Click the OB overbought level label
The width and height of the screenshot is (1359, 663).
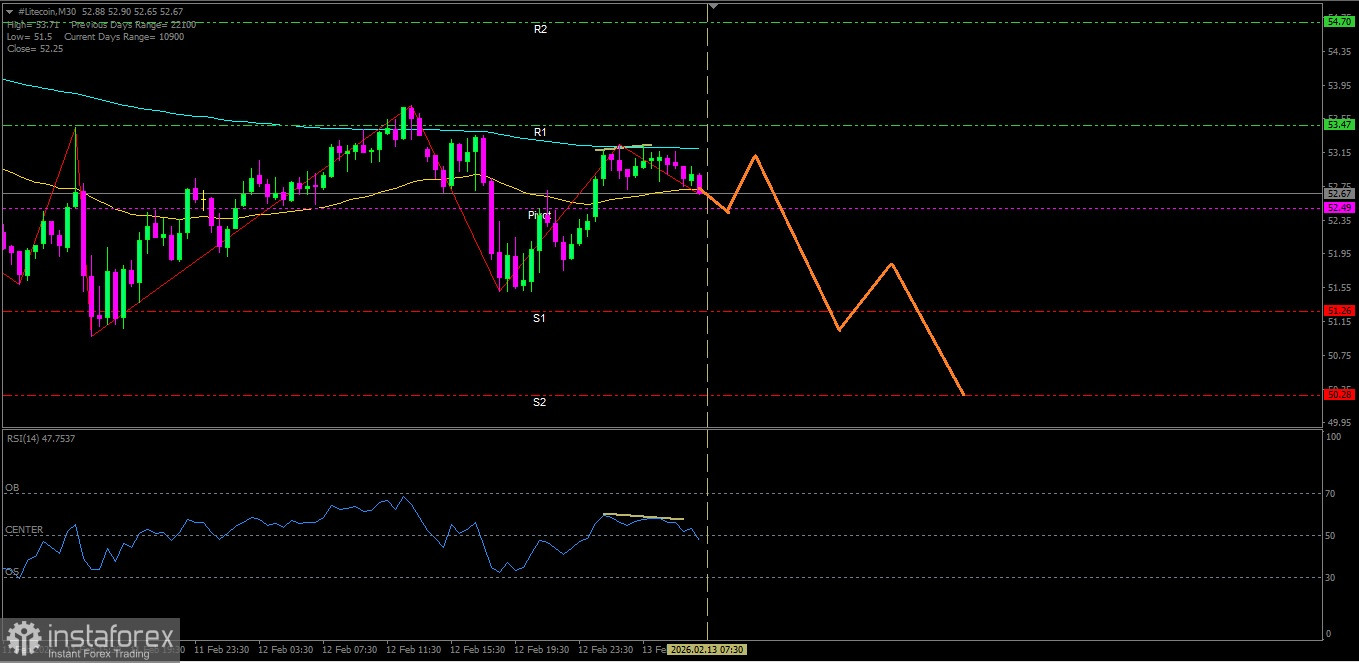click(12, 488)
